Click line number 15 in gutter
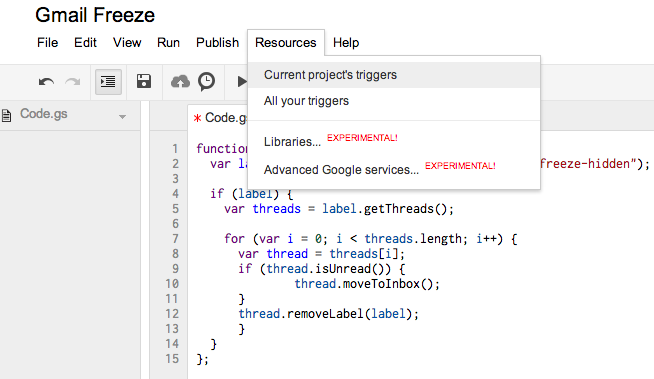Image resolution: width=654 pixels, height=379 pixels. pyautogui.click(x=172, y=359)
